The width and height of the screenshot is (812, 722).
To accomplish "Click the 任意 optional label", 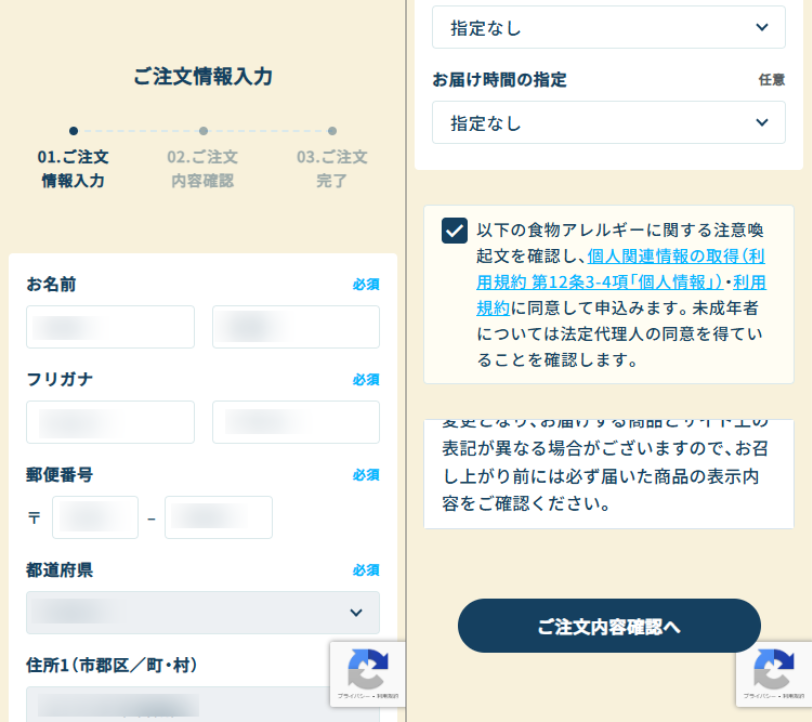I will (x=772, y=80).
